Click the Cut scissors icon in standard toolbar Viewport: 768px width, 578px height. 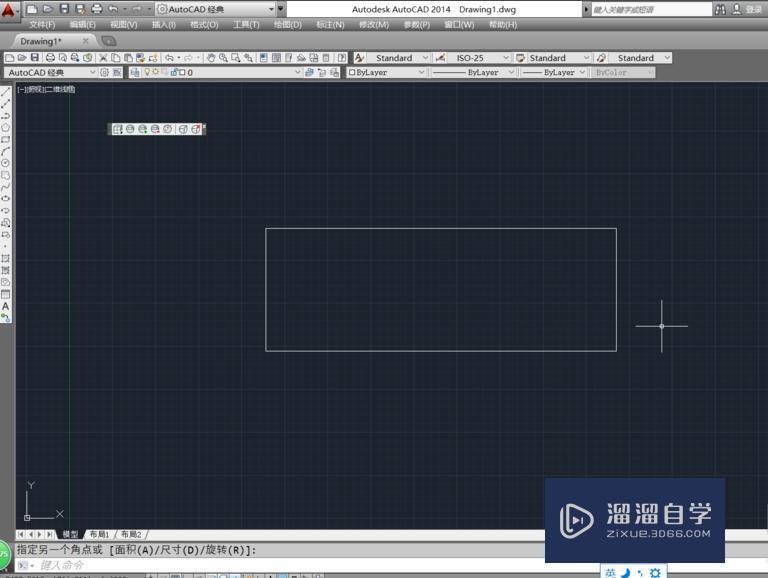point(103,58)
